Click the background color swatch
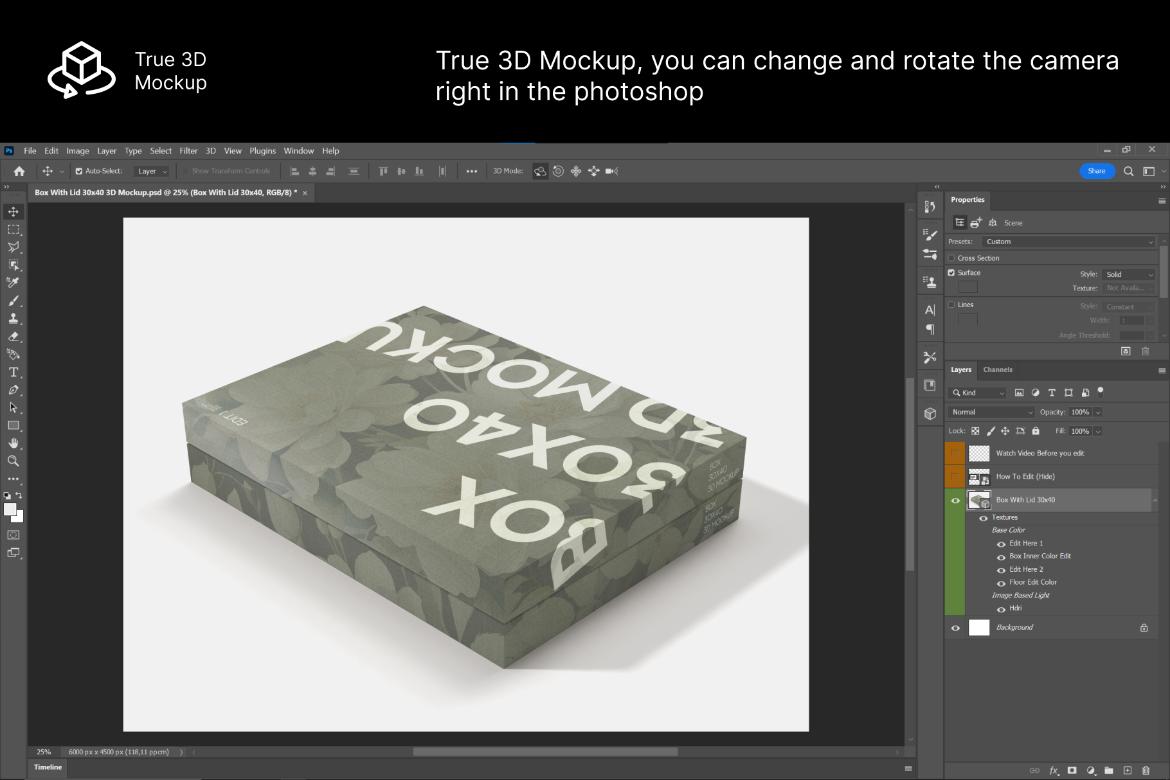The image size is (1170, 780). (x=19, y=516)
